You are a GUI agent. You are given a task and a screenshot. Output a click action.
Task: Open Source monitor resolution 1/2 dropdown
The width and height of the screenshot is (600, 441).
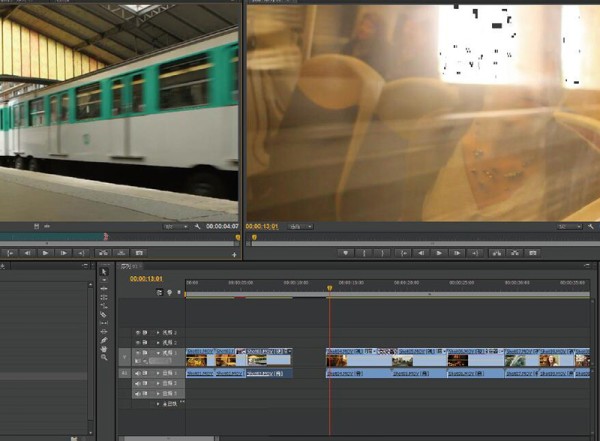[x=176, y=227]
